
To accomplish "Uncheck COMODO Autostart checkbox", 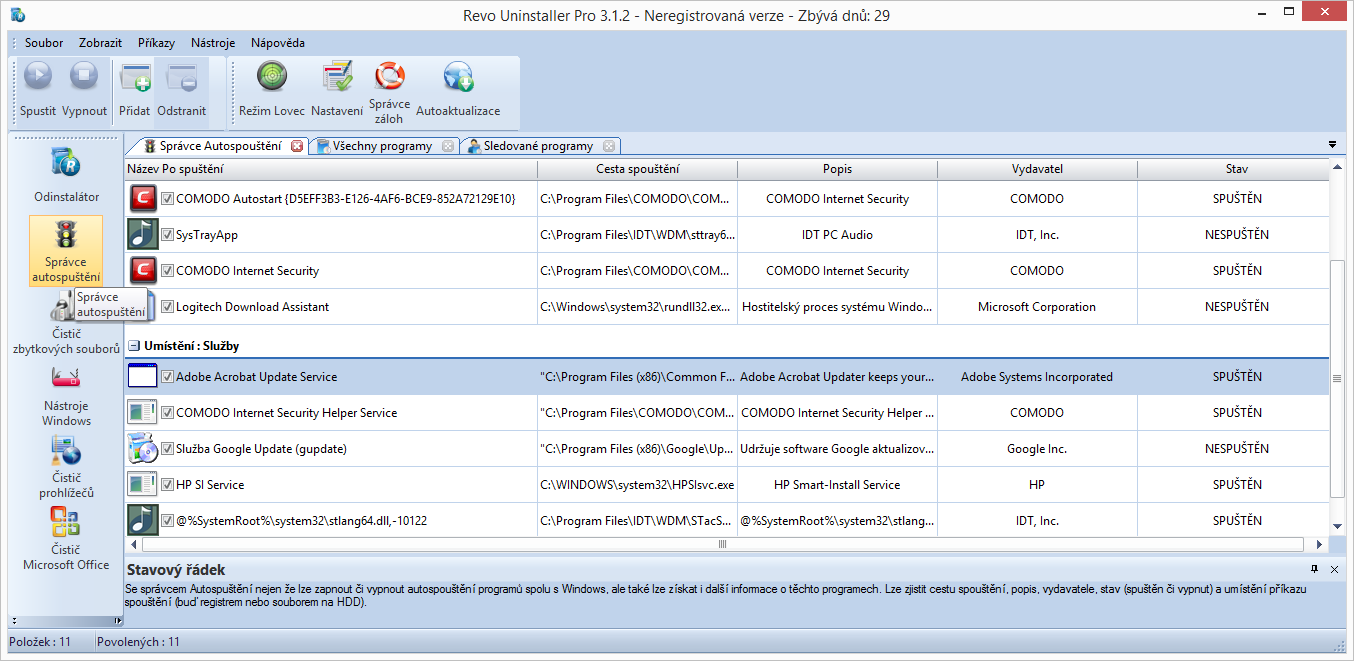I will tap(167, 199).
